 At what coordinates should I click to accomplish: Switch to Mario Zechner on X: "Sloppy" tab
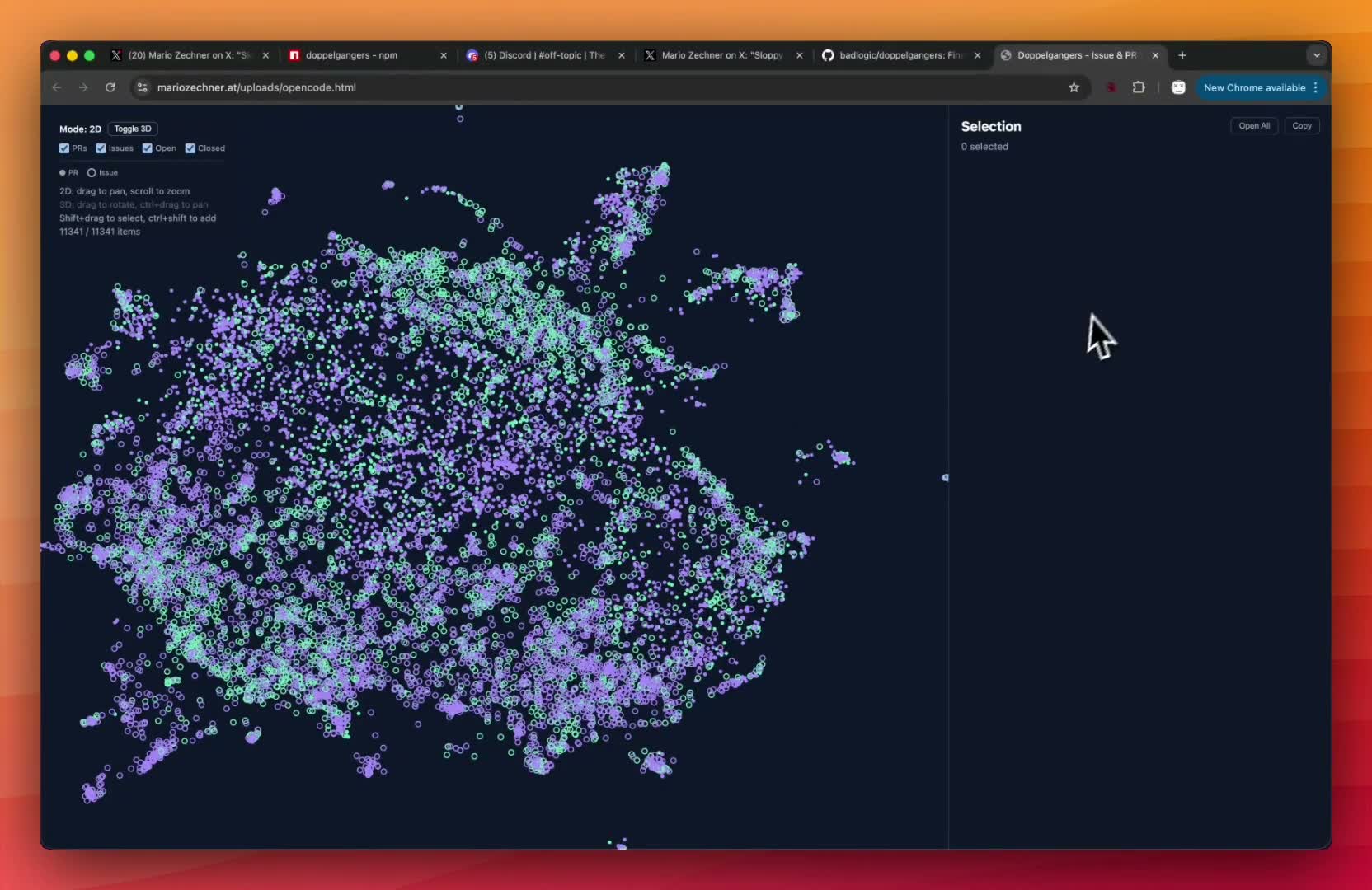coord(722,55)
